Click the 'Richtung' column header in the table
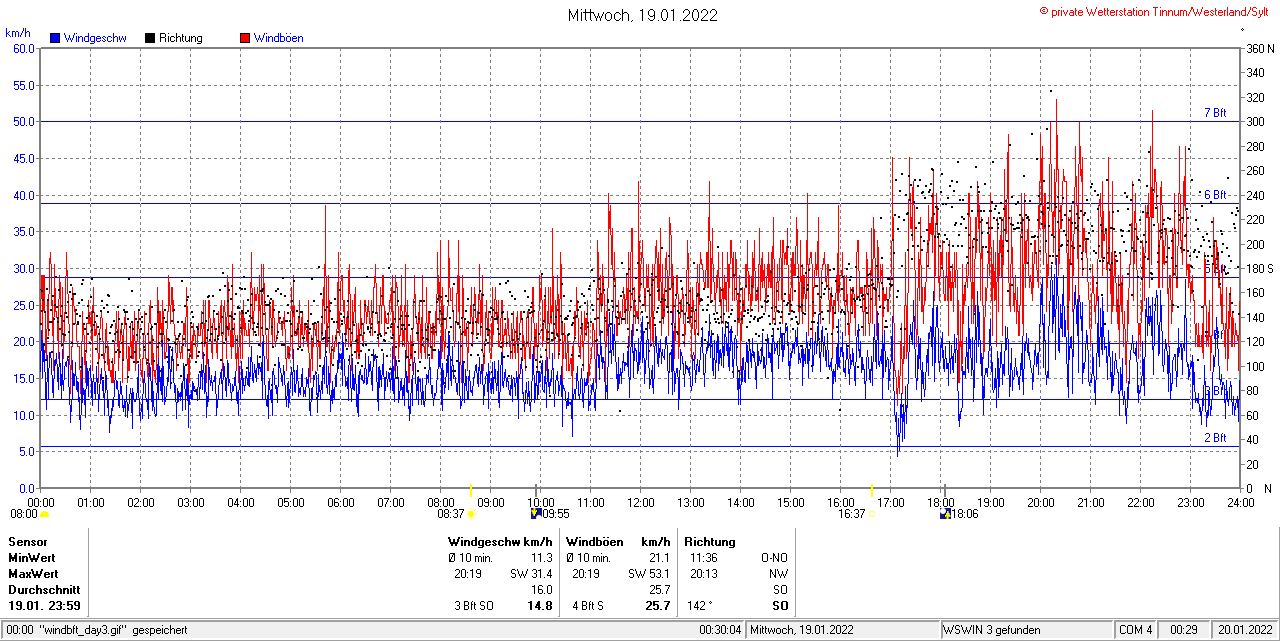 pyautogui.click(x=710, y=542)
